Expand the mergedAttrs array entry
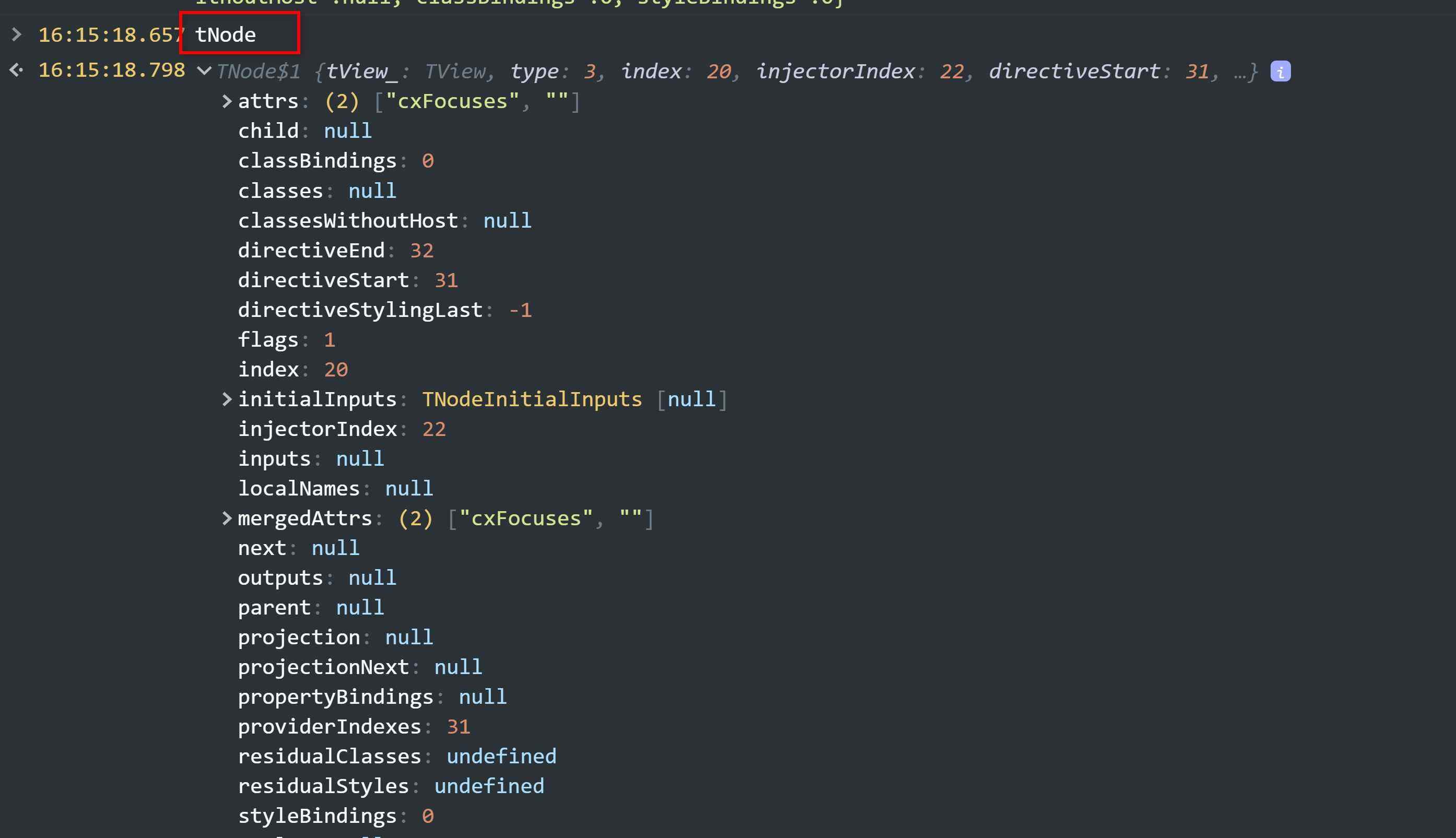 coord(227,518)
